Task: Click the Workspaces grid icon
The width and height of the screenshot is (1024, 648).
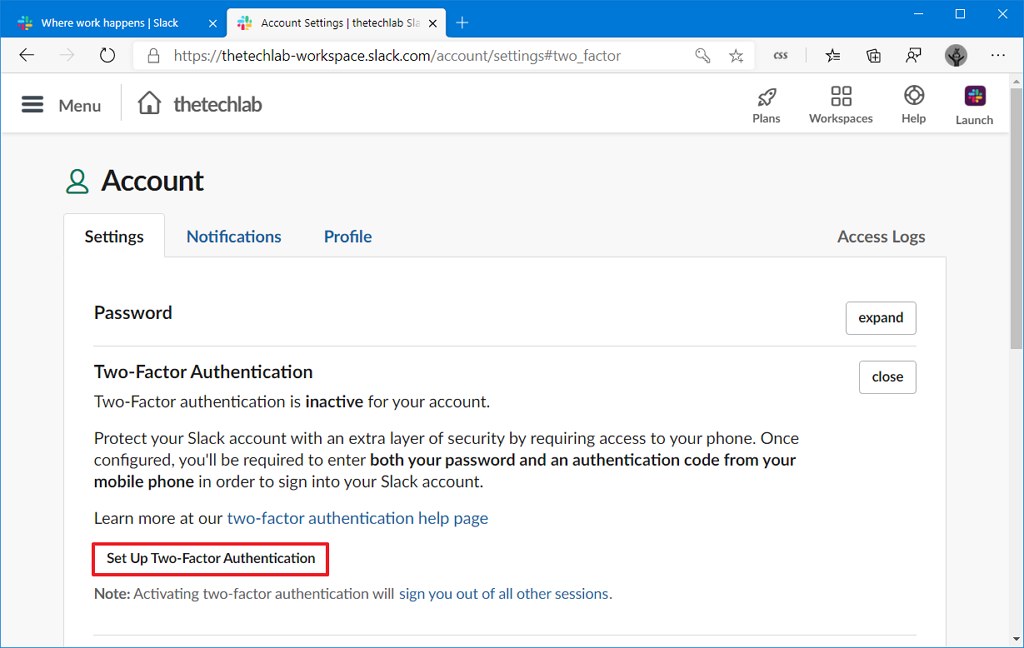Action: pyautogui.click(x=840, y=103)
